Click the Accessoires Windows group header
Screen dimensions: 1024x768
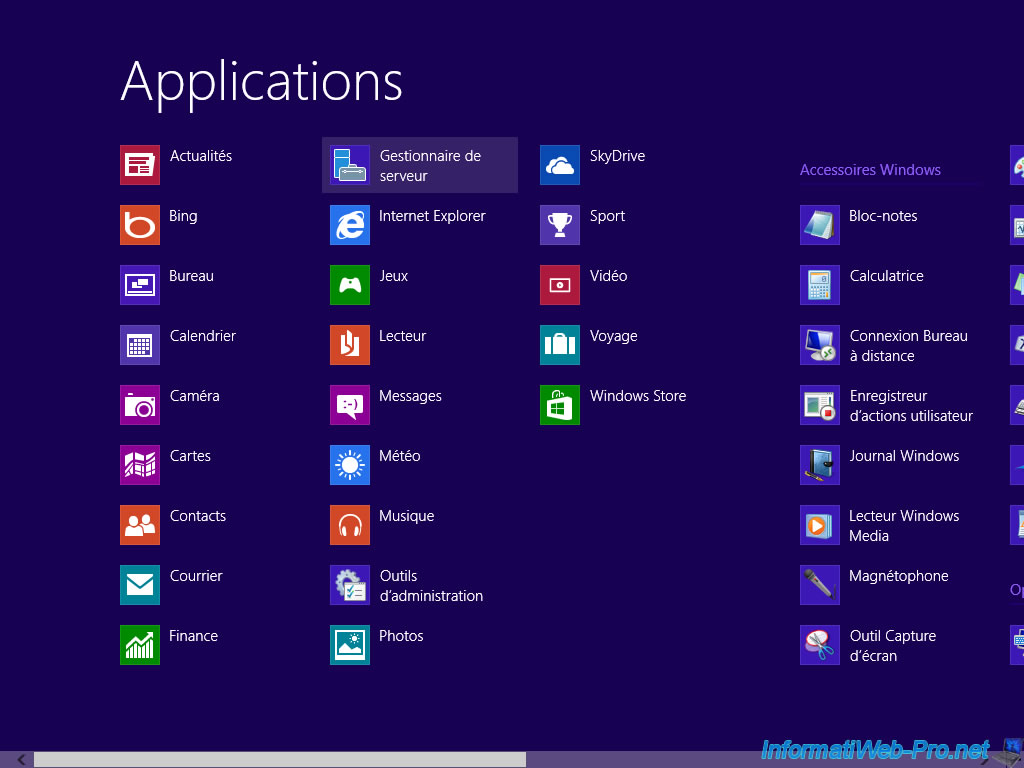pos(870,170)
